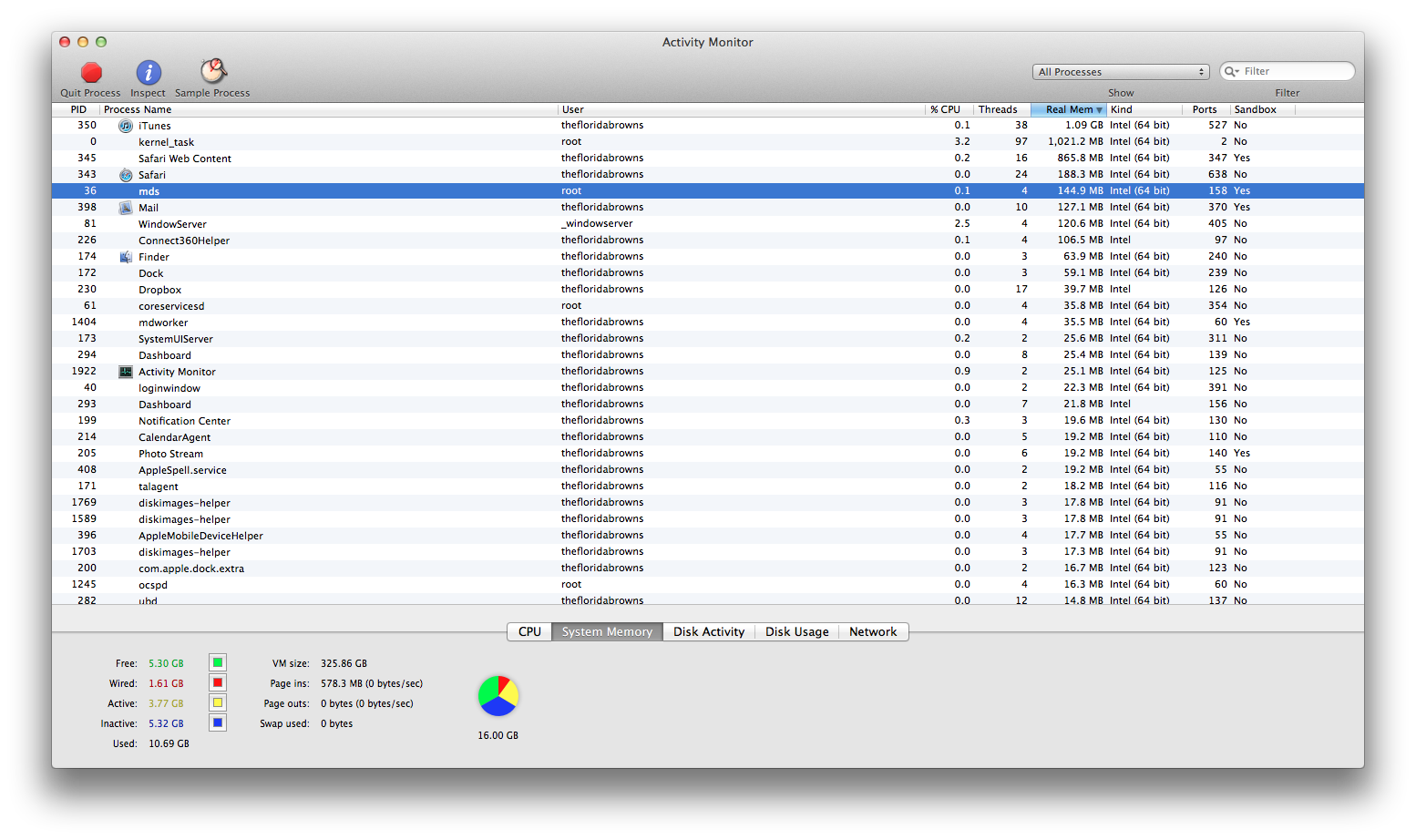Switch to the CPU tab
The height and width of the screenshot is (840, 1416).
coord(529,631)
